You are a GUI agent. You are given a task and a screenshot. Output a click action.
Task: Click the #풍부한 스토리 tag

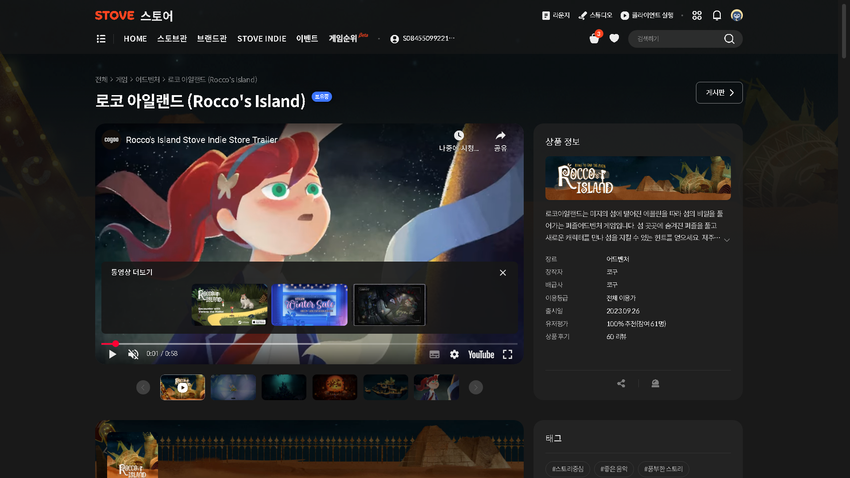664,469
